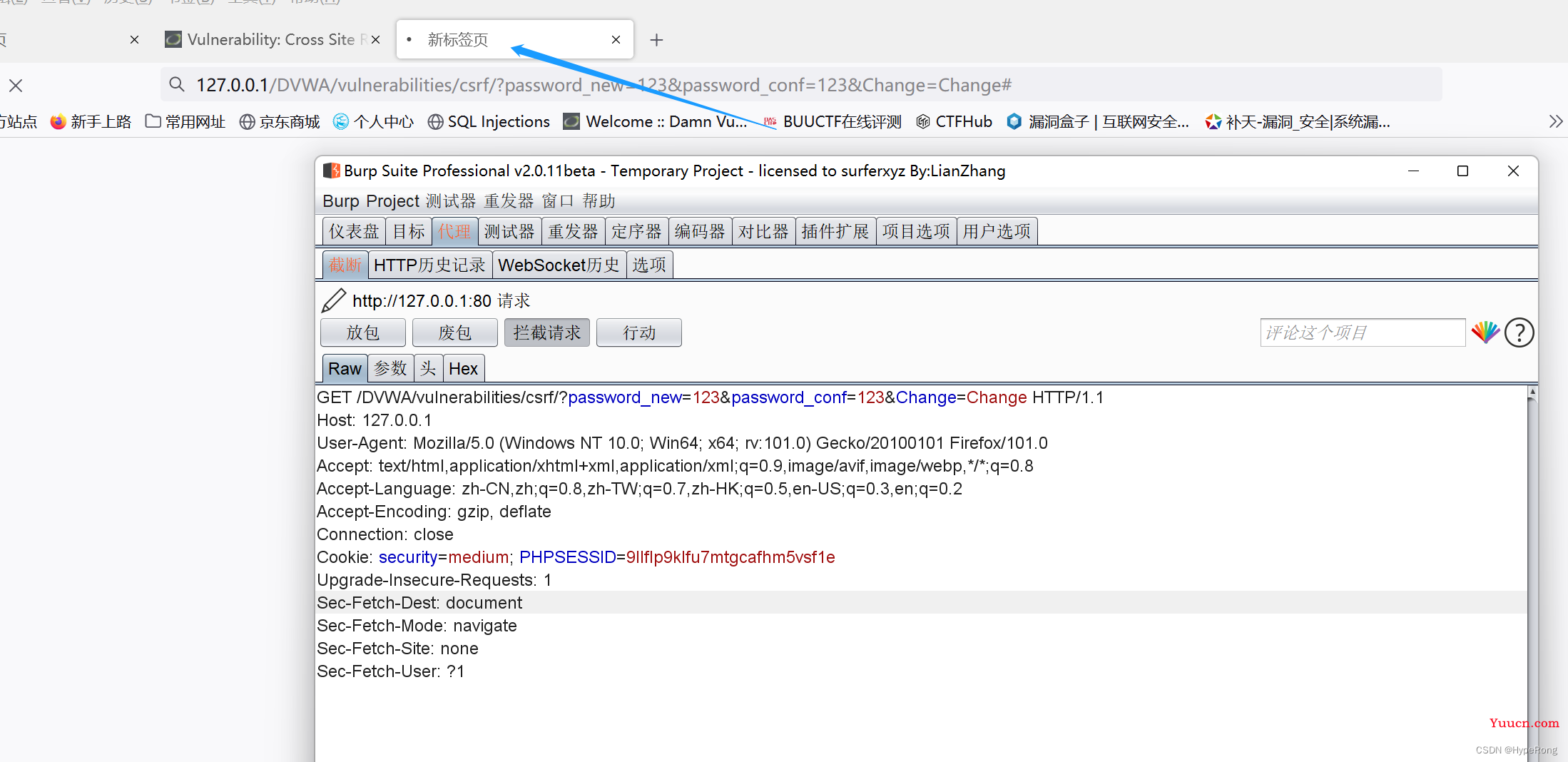Toggle the 拦截请求 intercept button

click(547, 332)
